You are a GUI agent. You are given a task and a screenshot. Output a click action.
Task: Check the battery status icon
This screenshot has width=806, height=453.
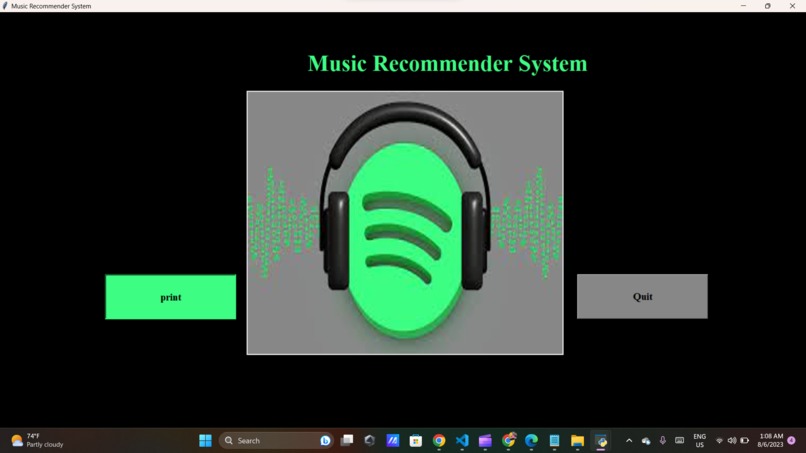pos(744,441)
